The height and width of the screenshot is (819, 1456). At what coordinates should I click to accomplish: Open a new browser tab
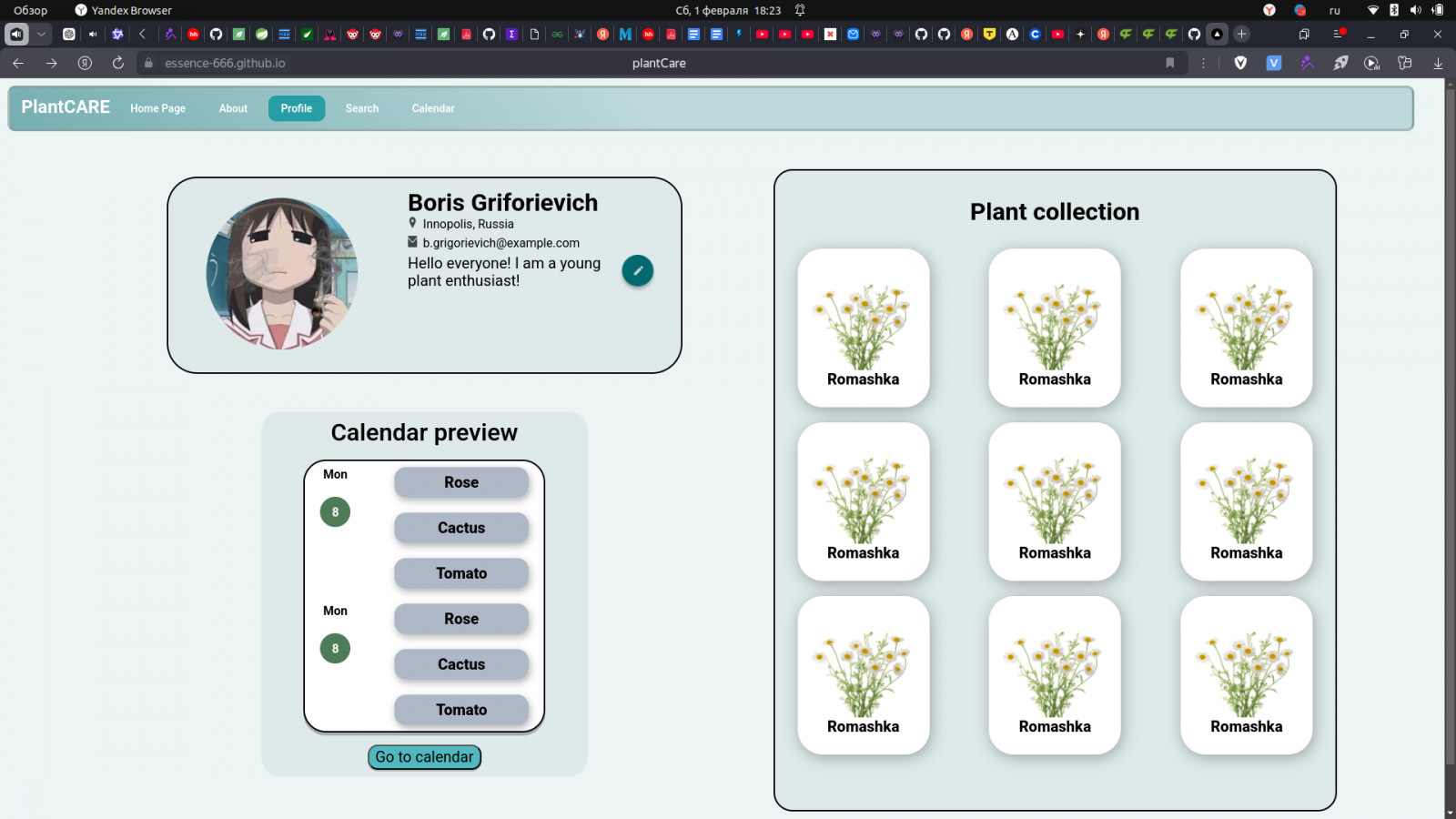coord(1241,34)
